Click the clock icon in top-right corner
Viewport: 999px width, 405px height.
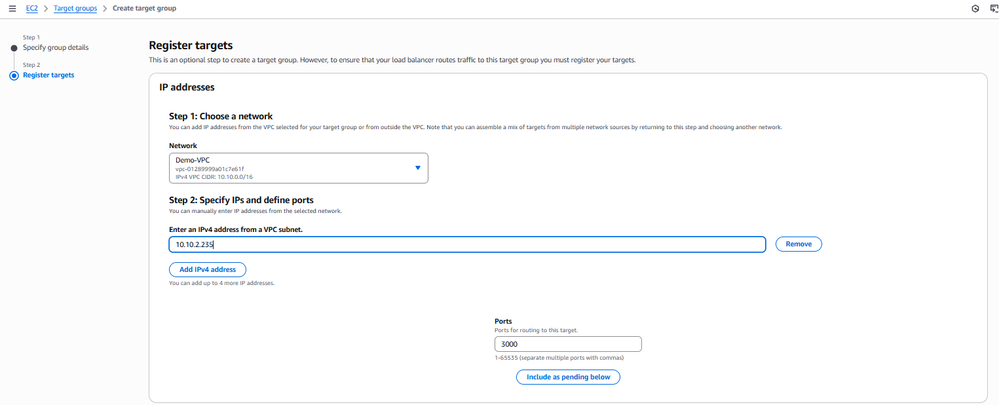(x=975, y=8)
